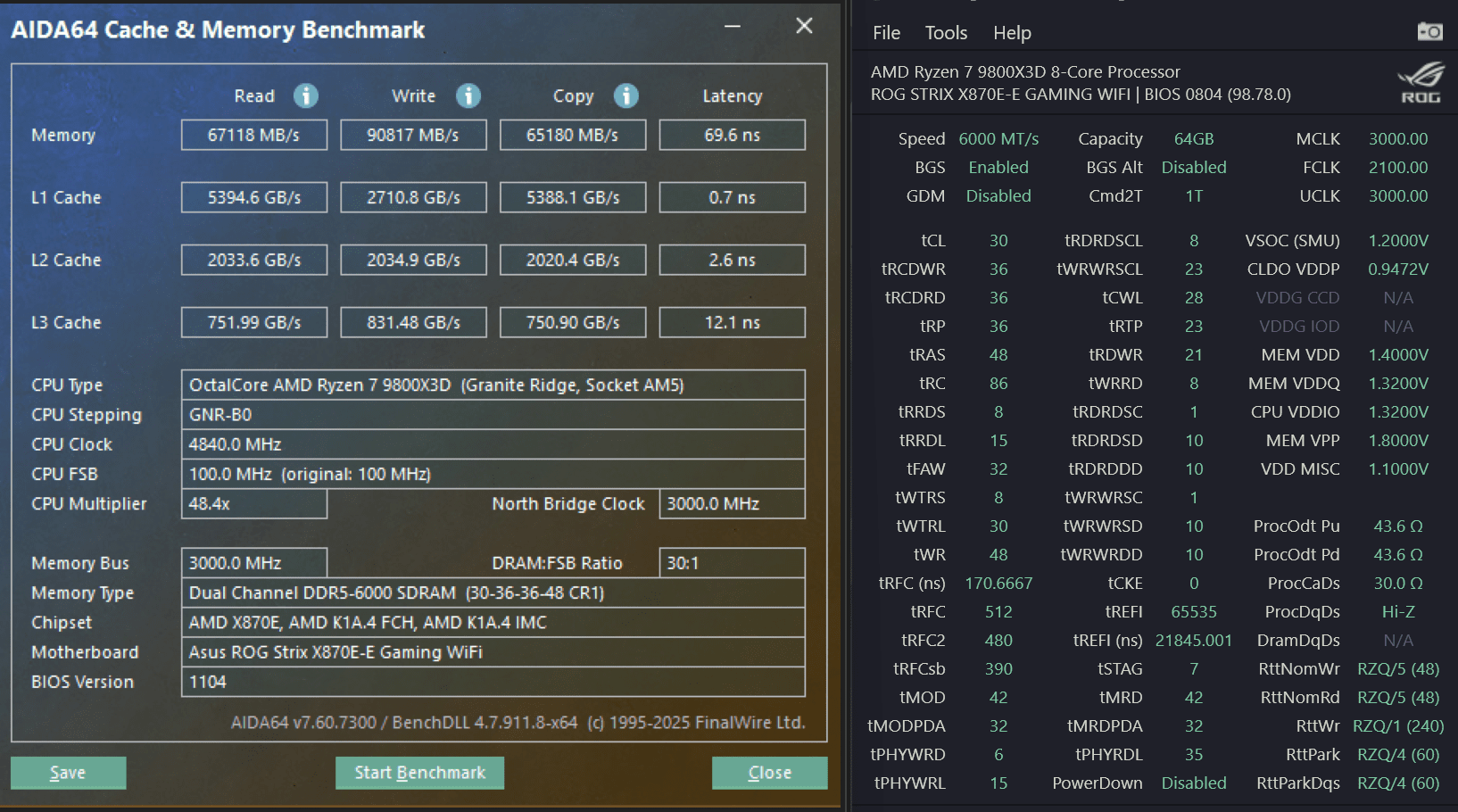This screenshot has width=1458, height=812.
Task: Select Memory Read value 67118 MB/s
Action: point(254,135)
